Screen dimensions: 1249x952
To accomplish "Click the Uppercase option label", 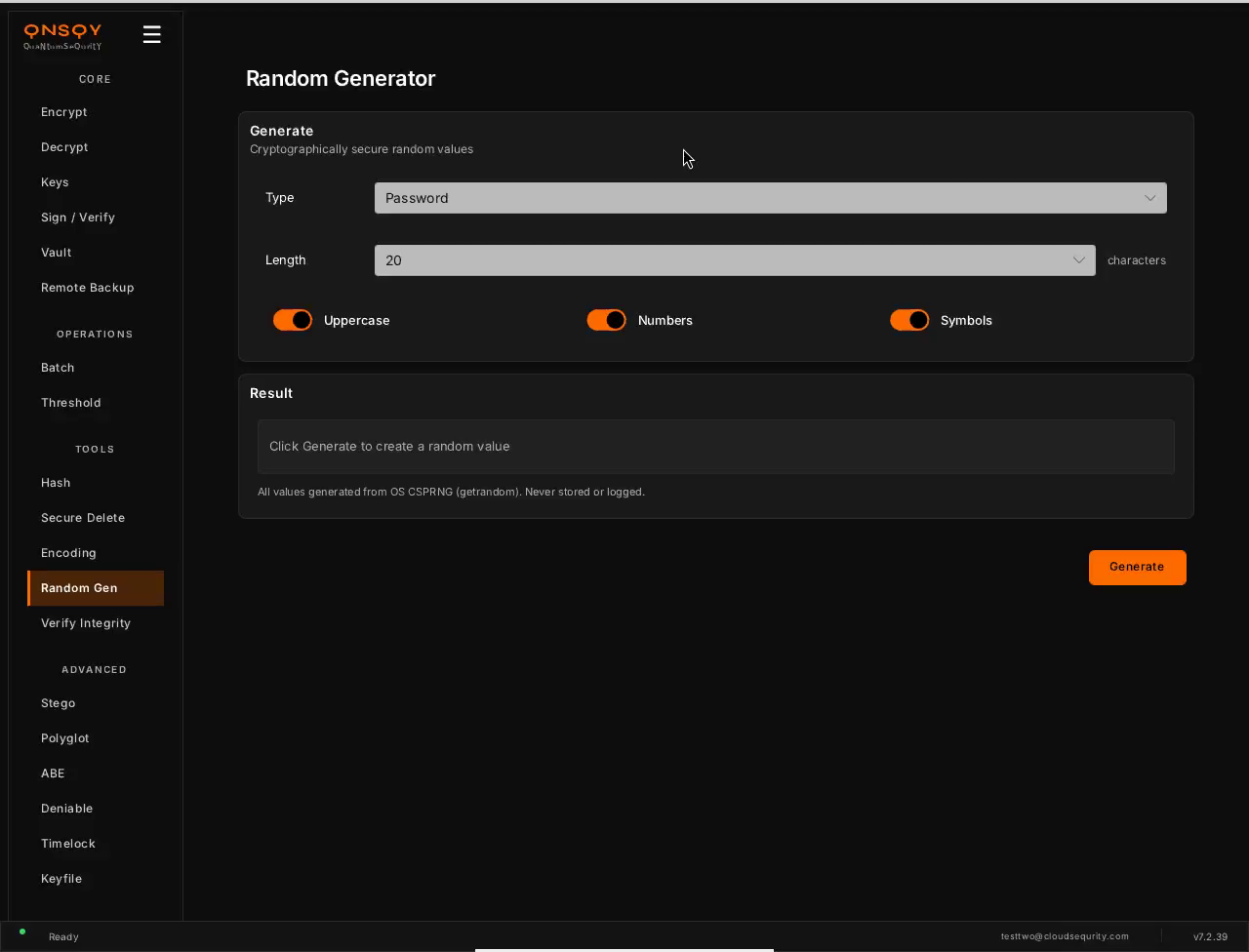I will (x=357, y=320).
